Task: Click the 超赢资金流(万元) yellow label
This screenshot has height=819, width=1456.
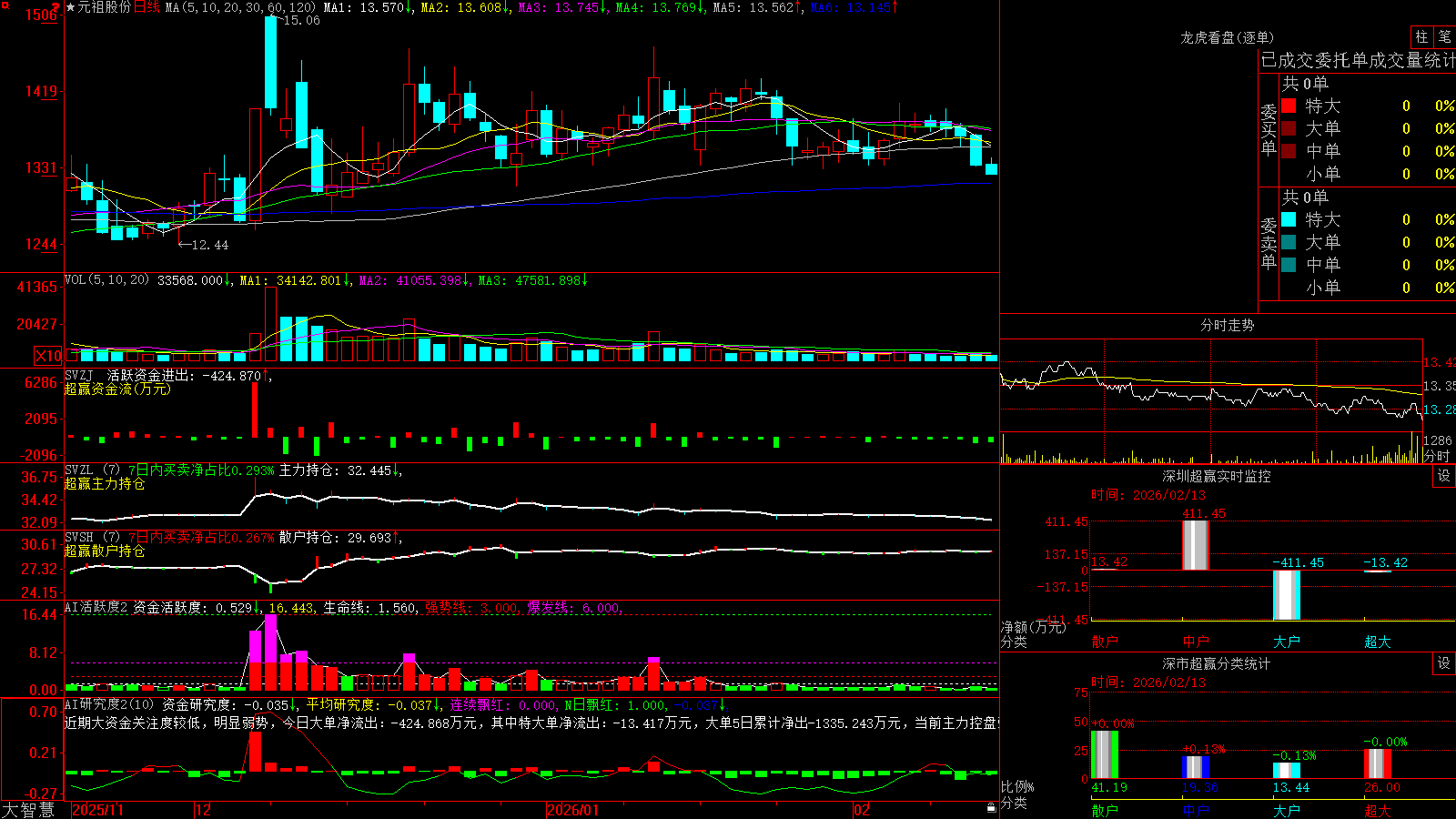Action: tap(117, 389)
